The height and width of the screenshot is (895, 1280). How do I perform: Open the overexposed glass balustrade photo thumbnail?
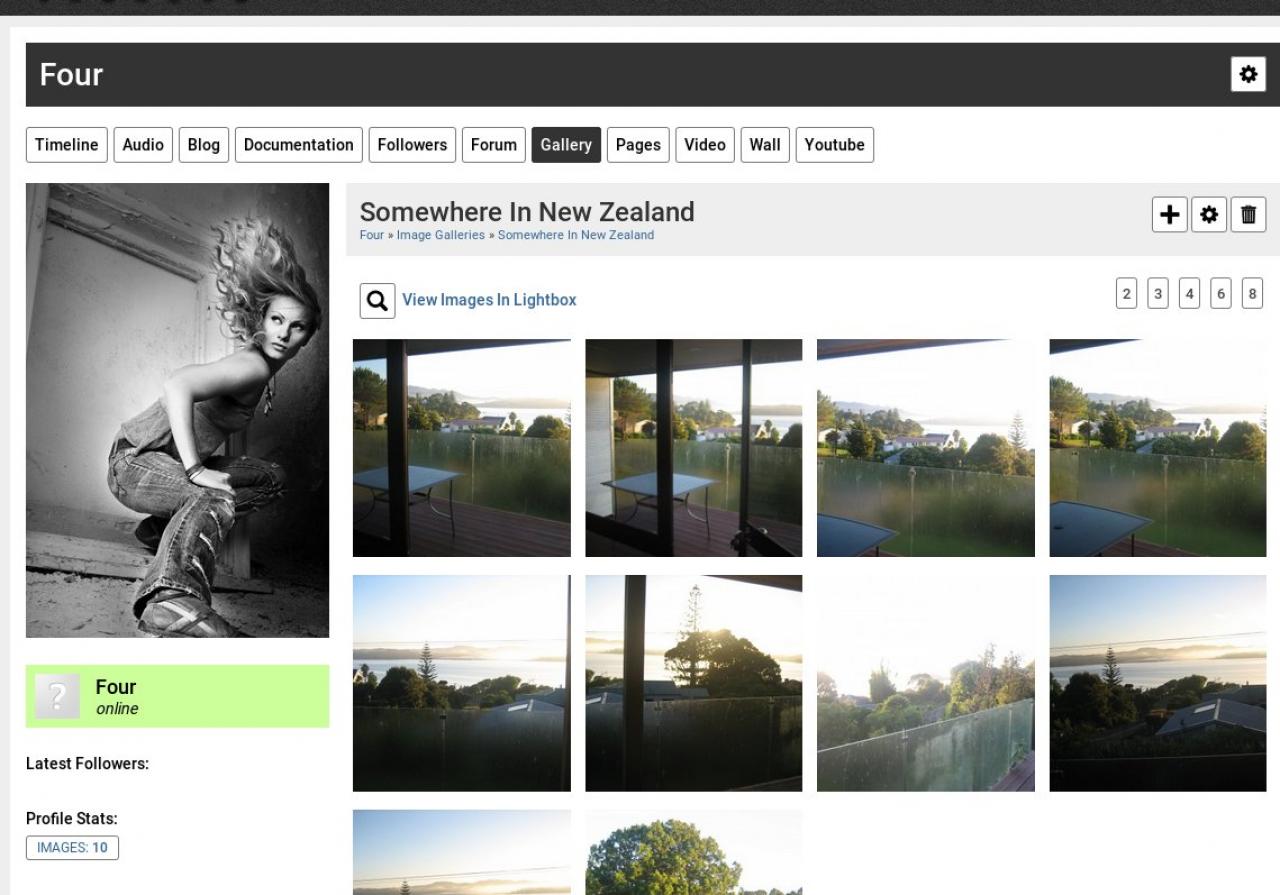pyautogui.click(x=926, y=683)
